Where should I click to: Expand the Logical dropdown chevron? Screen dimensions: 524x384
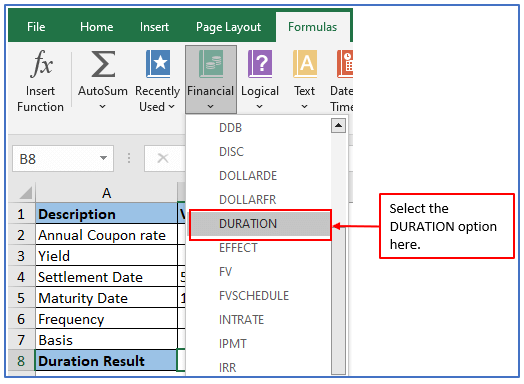(259, 107)
